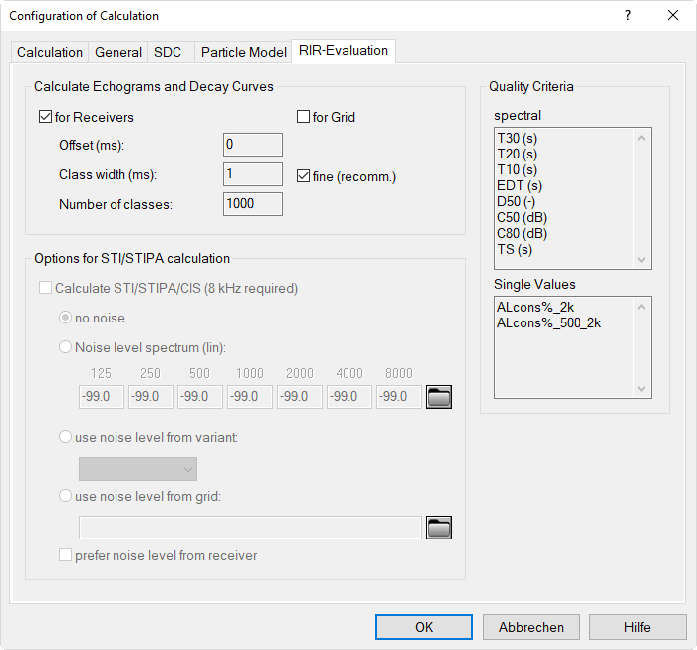Click the 250 Hz noise level field

pyautogui.click(x=151, y=397)
